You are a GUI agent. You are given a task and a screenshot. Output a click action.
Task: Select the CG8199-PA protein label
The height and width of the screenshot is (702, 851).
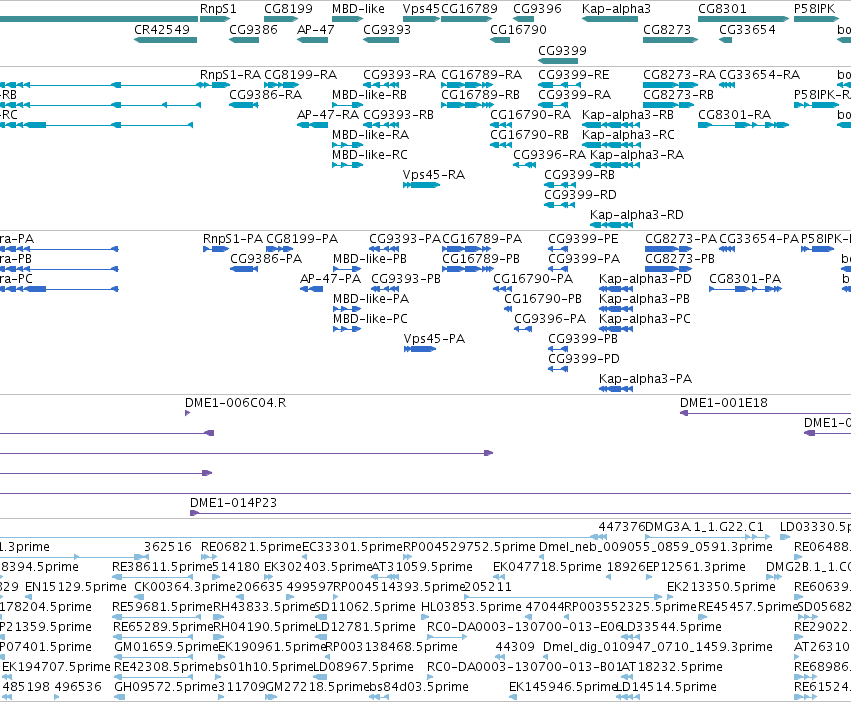pos(302,239)
